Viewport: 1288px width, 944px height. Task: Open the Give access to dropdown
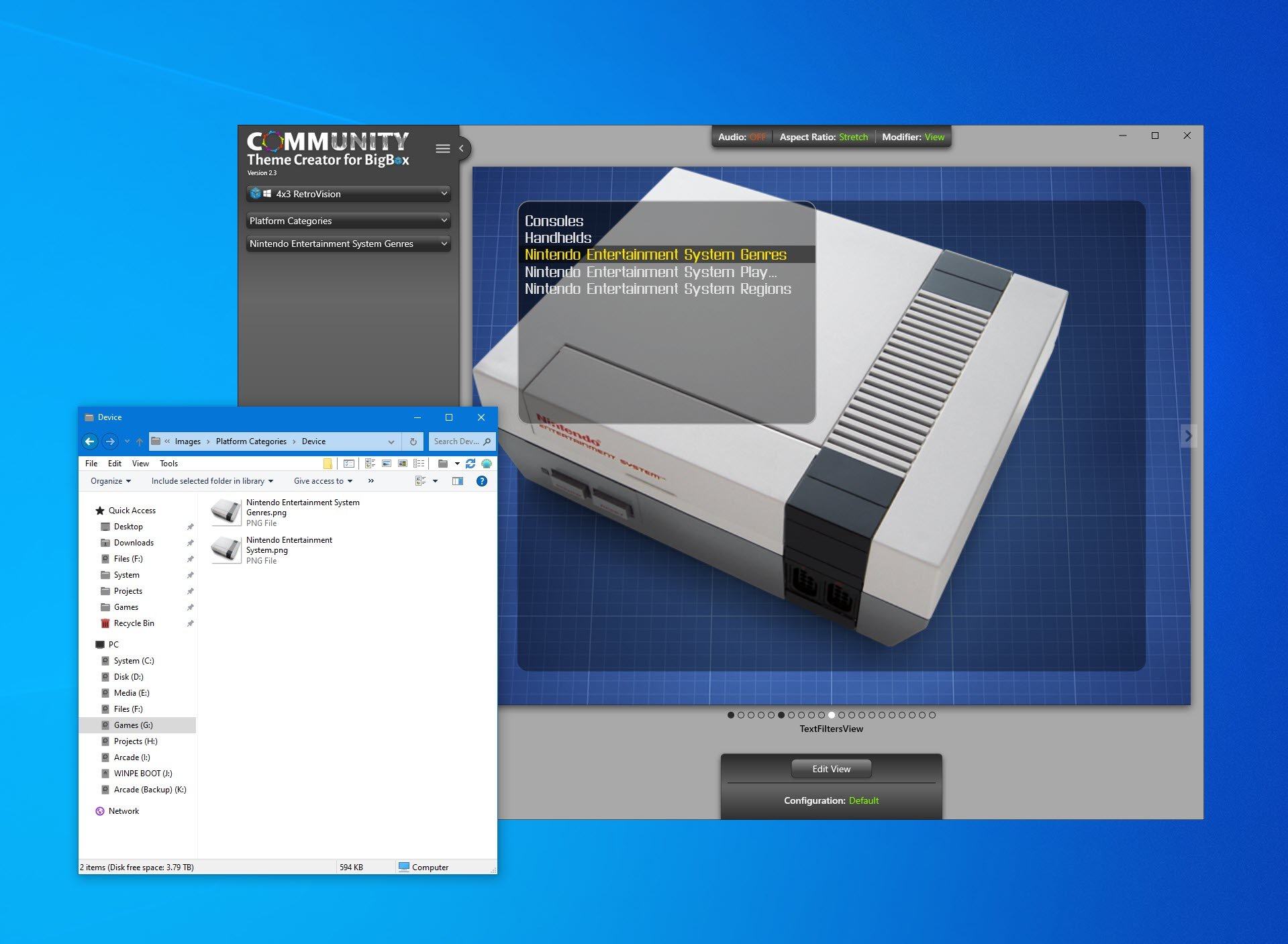tap(323, 481)
